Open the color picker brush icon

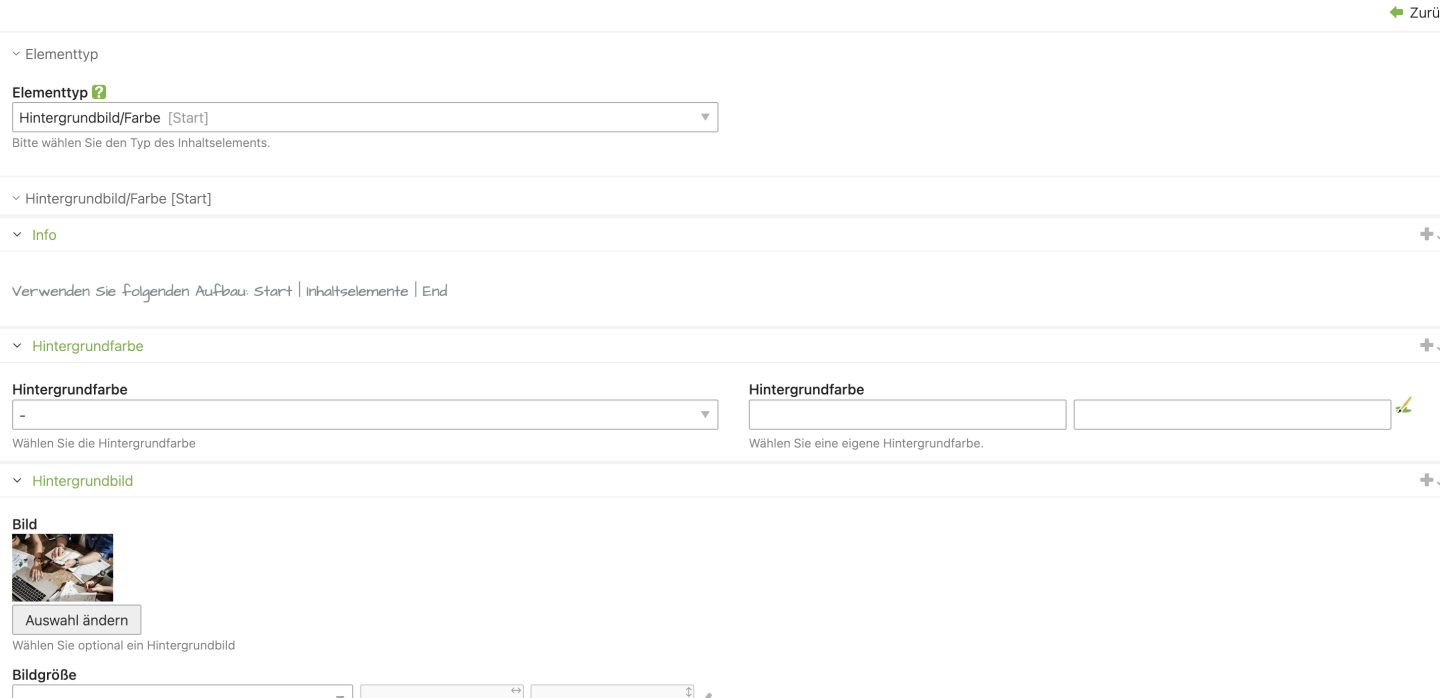coord(1403,406)
